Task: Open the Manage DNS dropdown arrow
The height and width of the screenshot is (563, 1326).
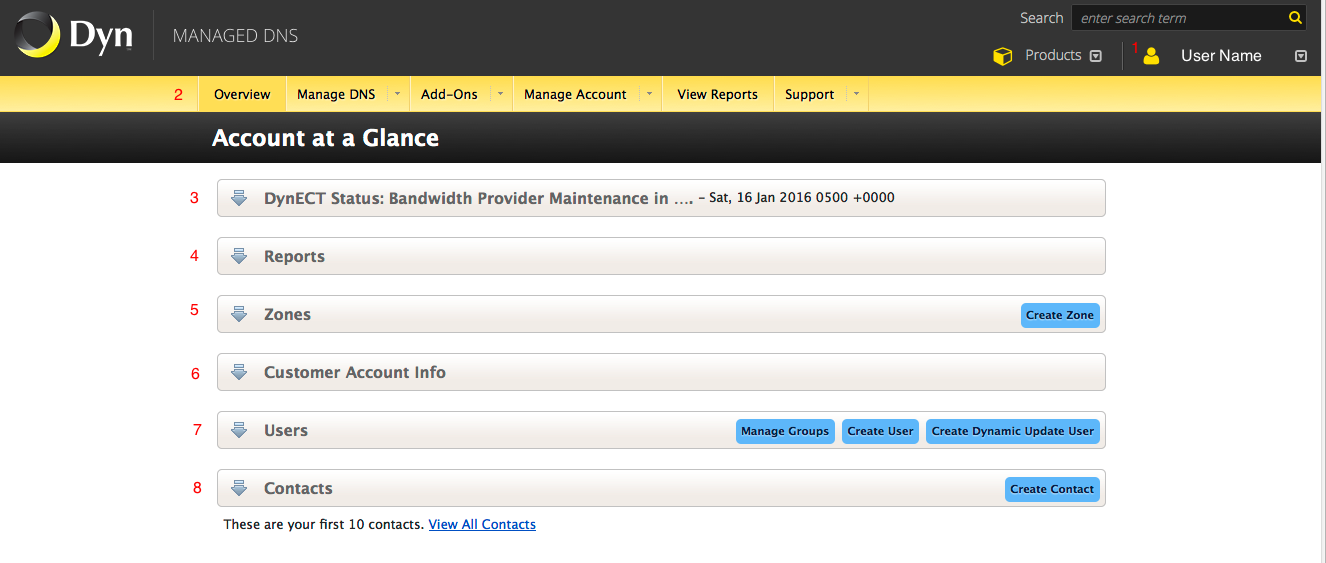Action: tap(397, 94)
